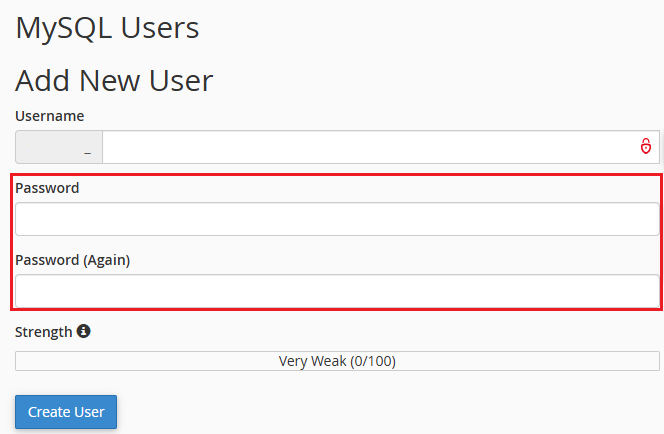Click the (Again) part of the confirm label
This screenshot has height=434, width=664.
coord(106,260)
